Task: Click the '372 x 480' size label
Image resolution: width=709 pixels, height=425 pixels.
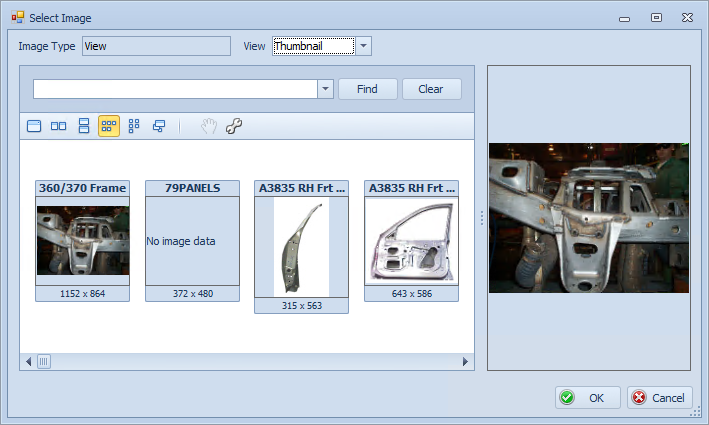Action: pyautogui.click(x=193, y=294)
